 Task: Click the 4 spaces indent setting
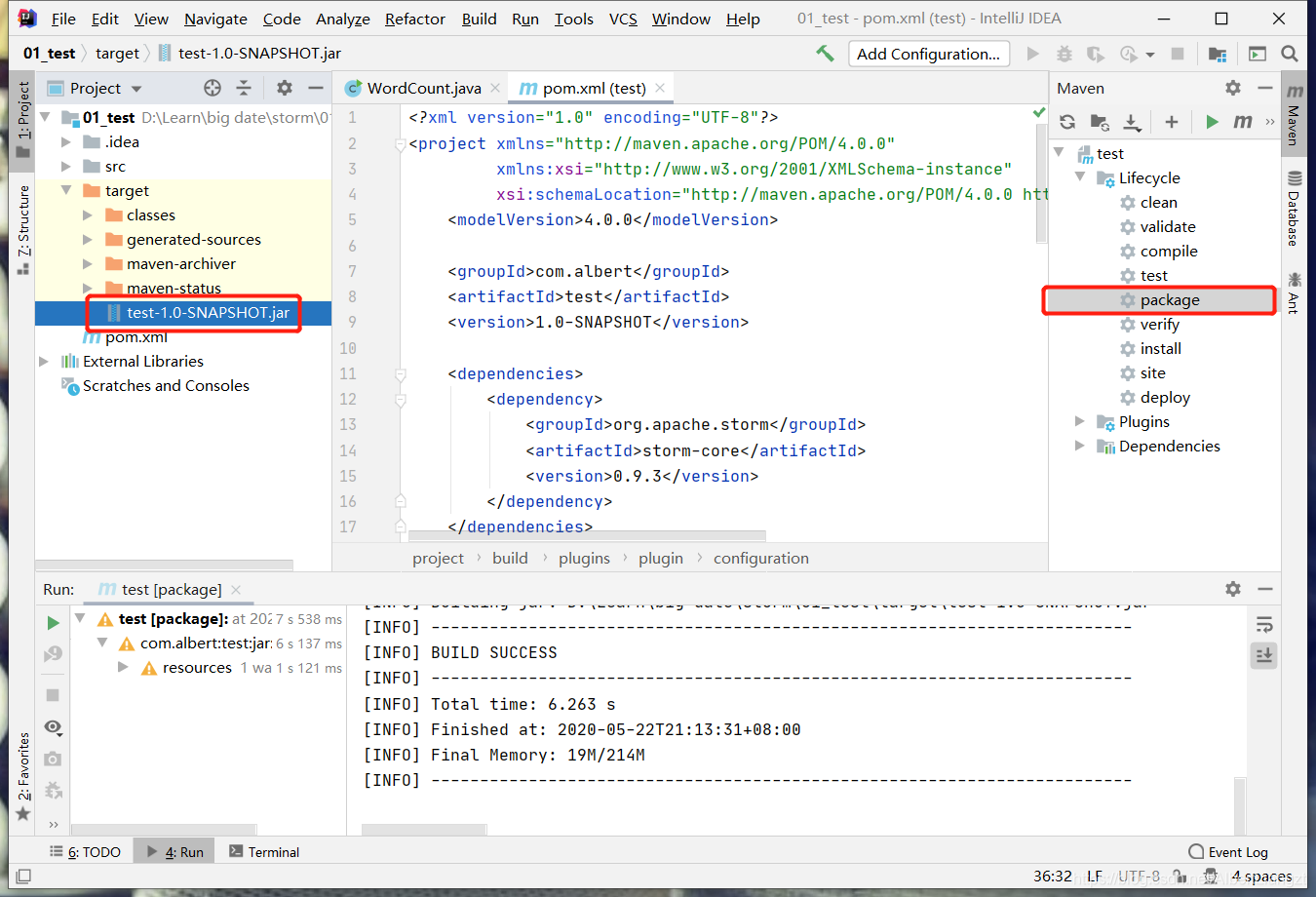click(x=1261, y=877)
